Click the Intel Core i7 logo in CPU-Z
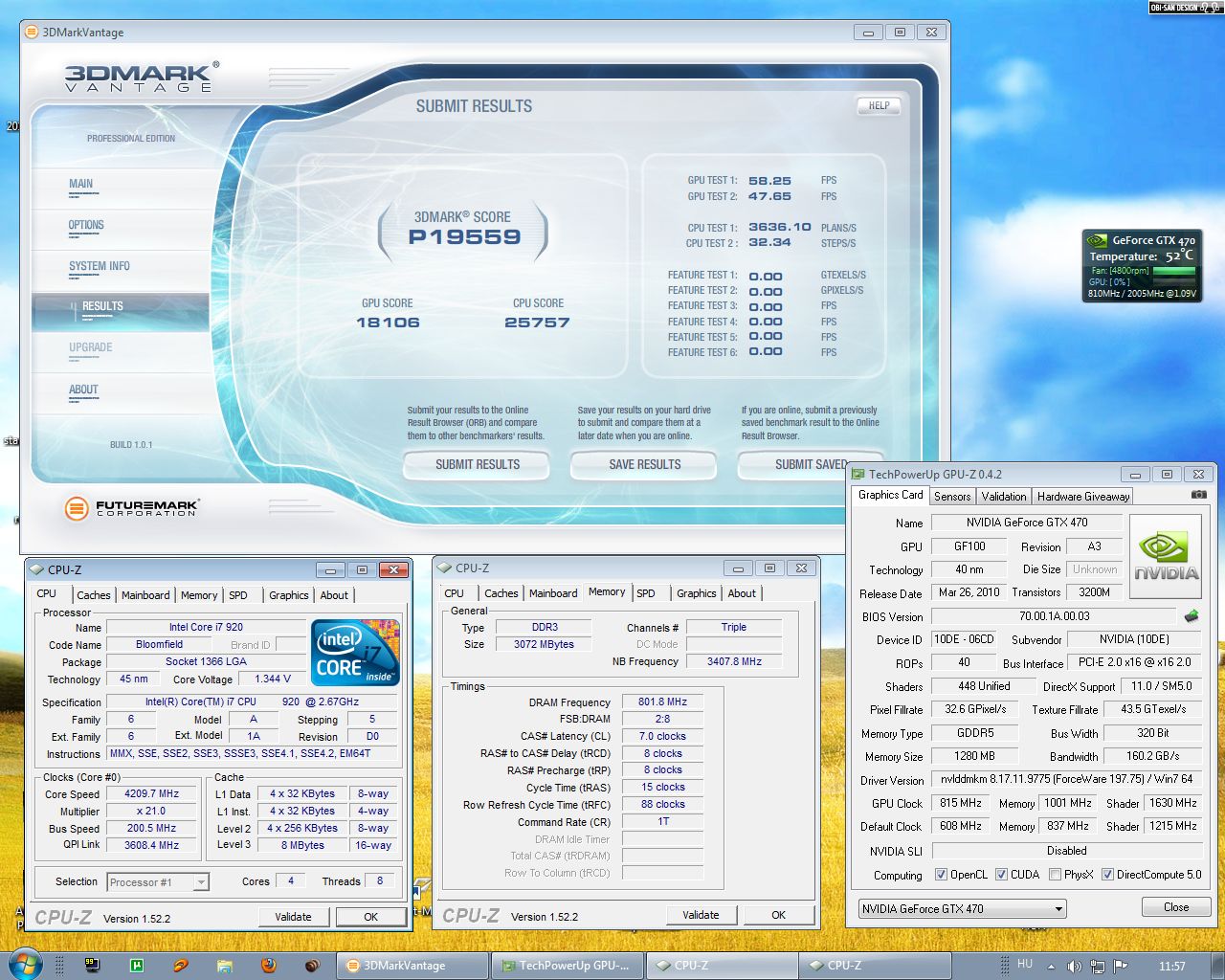The width and height of the screenshot is (1225, 980). [x=355, y=652]
